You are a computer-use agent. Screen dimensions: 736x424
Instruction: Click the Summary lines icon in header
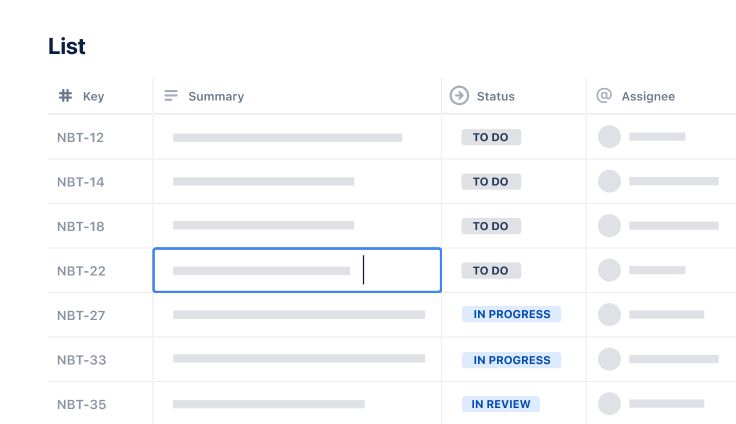pos(171,96)
